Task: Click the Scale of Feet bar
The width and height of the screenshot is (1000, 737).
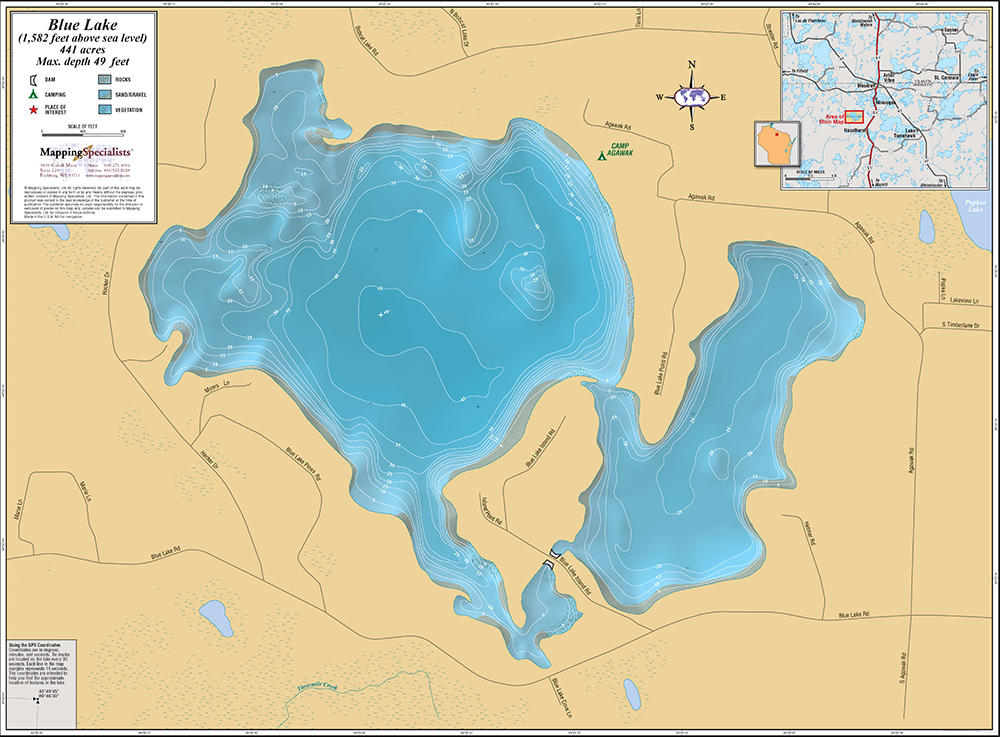Action: tap(82, 134)
